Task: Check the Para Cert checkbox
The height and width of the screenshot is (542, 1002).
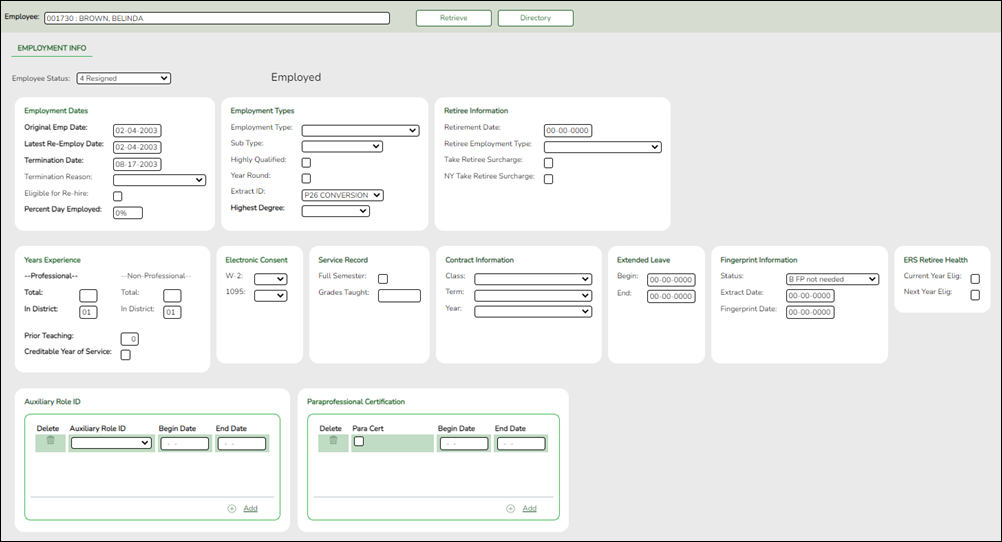Action: tap(359, 441)
